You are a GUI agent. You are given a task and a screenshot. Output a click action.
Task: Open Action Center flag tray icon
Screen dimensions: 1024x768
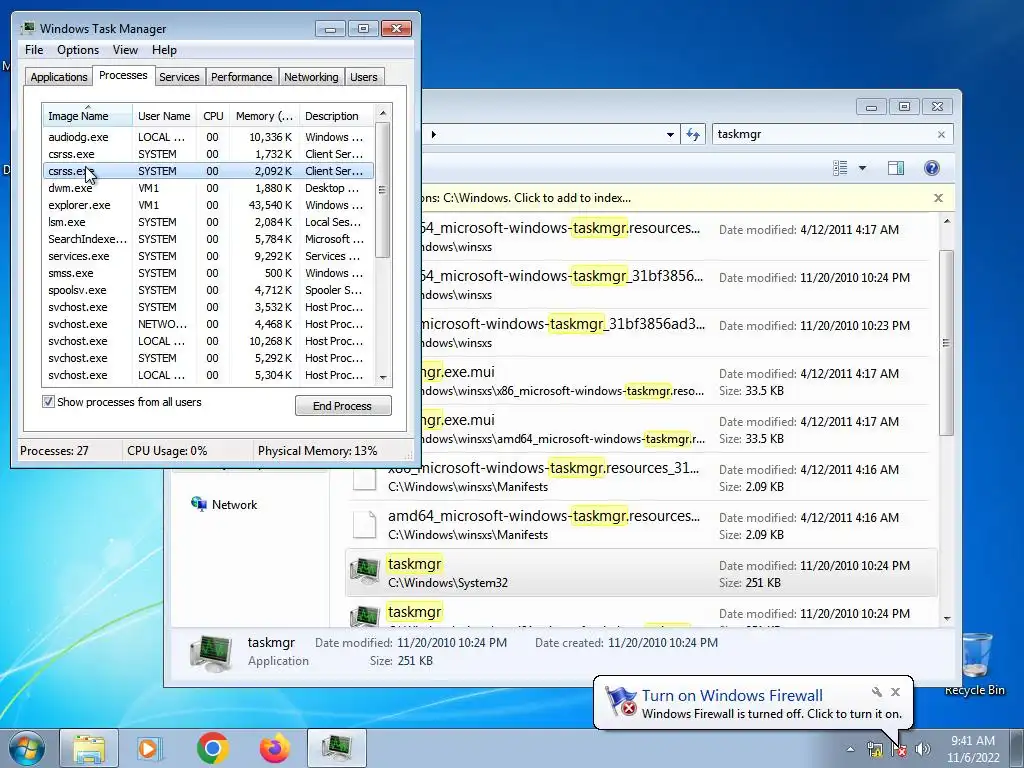899,749
